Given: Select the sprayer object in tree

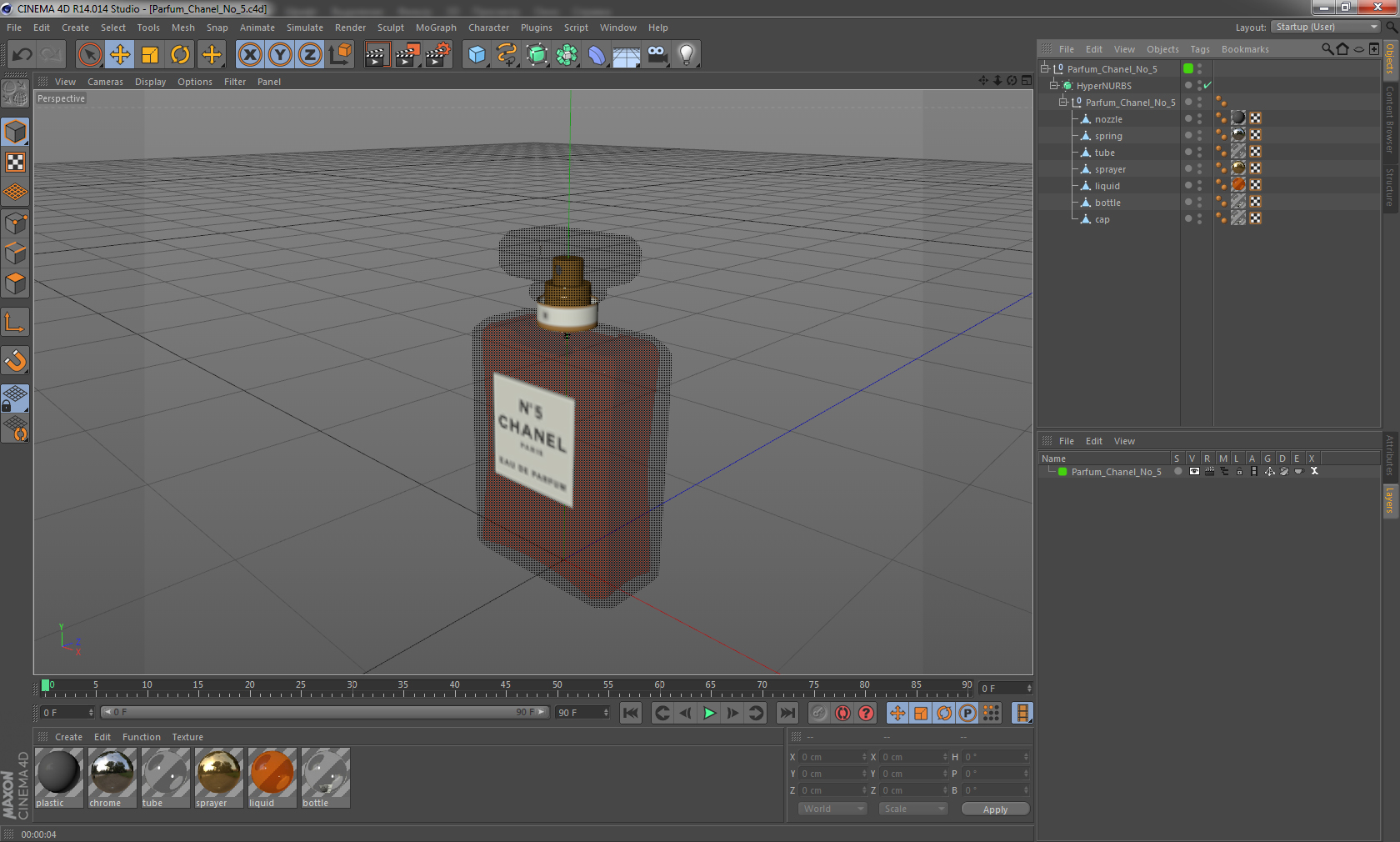Looking at the screenshot, I should coord(1110,169).
